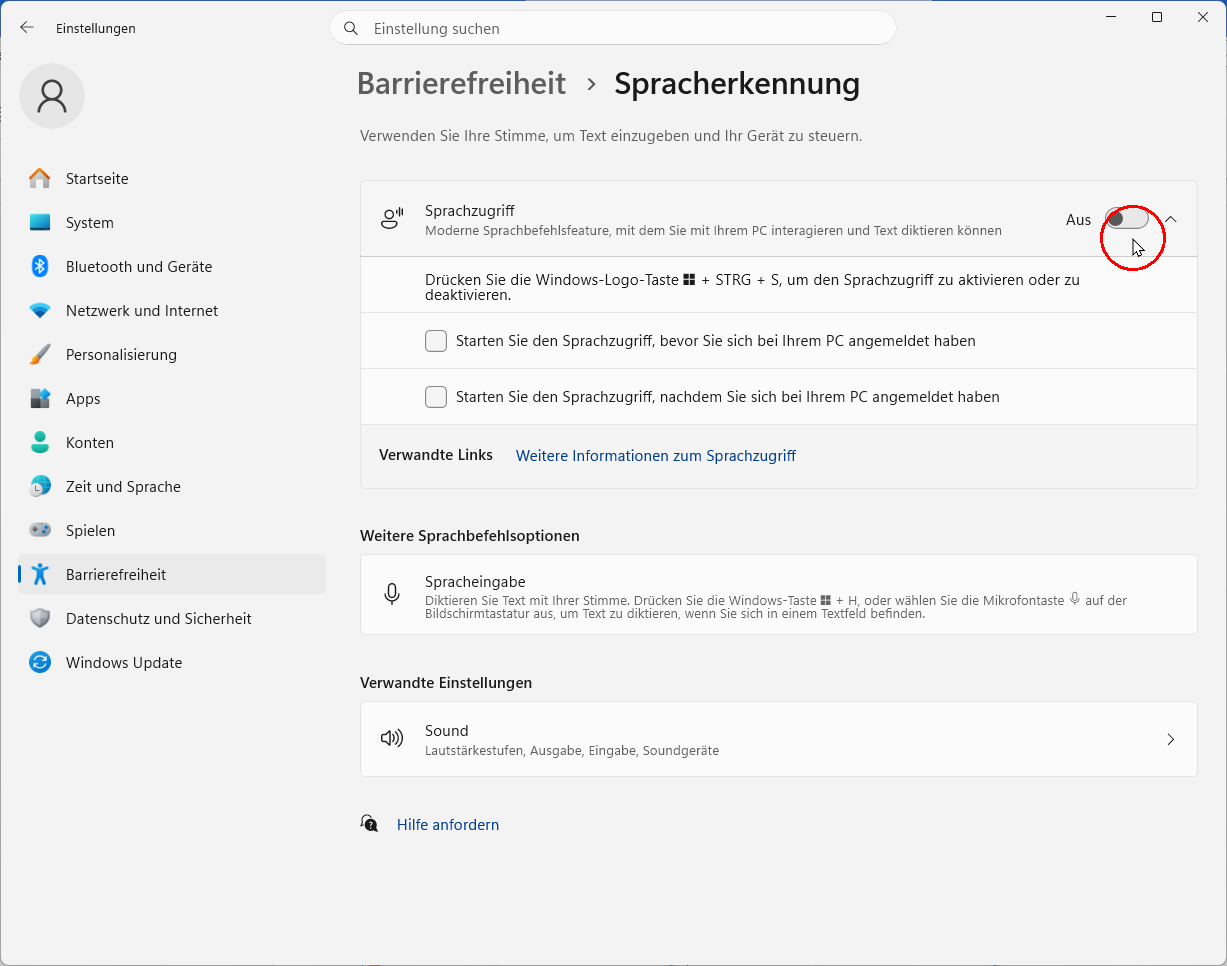The height and width of the screenshot is (966, 1227).
Task: Navigate back to Barrierefreiheit breadcrumb
Action: point(462,83)
